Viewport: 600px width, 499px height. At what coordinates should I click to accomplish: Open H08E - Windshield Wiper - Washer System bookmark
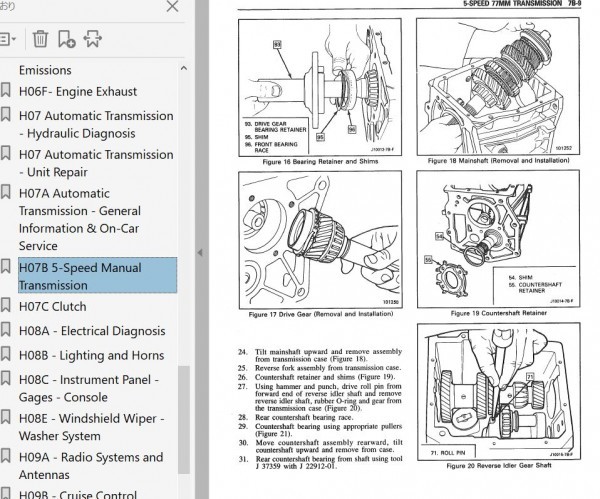(91, 427)
